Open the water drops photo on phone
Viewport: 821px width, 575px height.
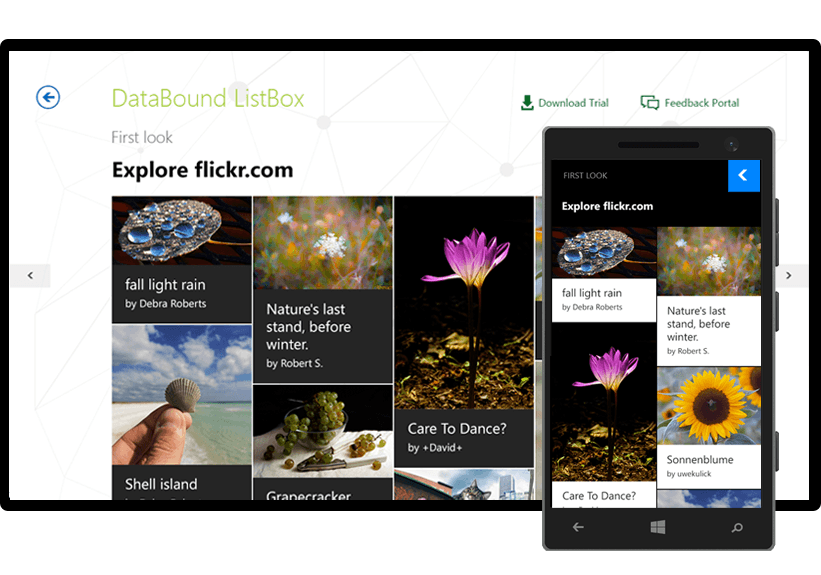pyautogui.click(x=604, y=252)
